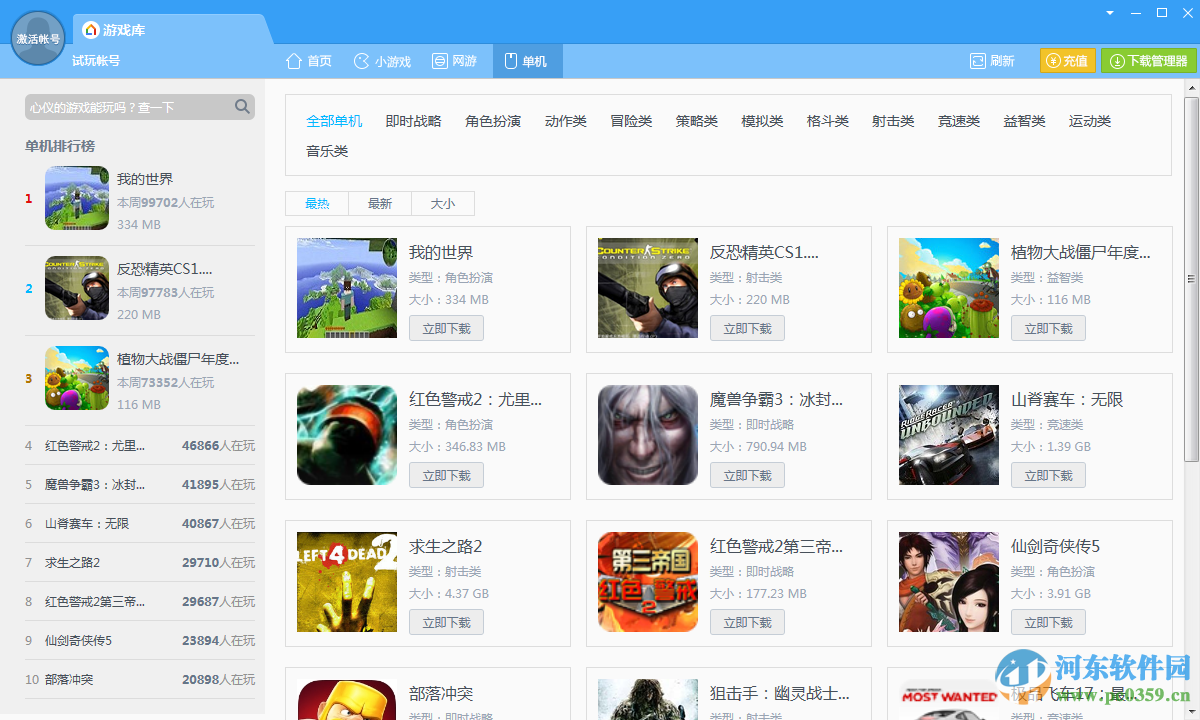1200x720 pixels.
Task: Select rank 6 山脊赛车：无限 in ranking
Action: coord(140,523)
